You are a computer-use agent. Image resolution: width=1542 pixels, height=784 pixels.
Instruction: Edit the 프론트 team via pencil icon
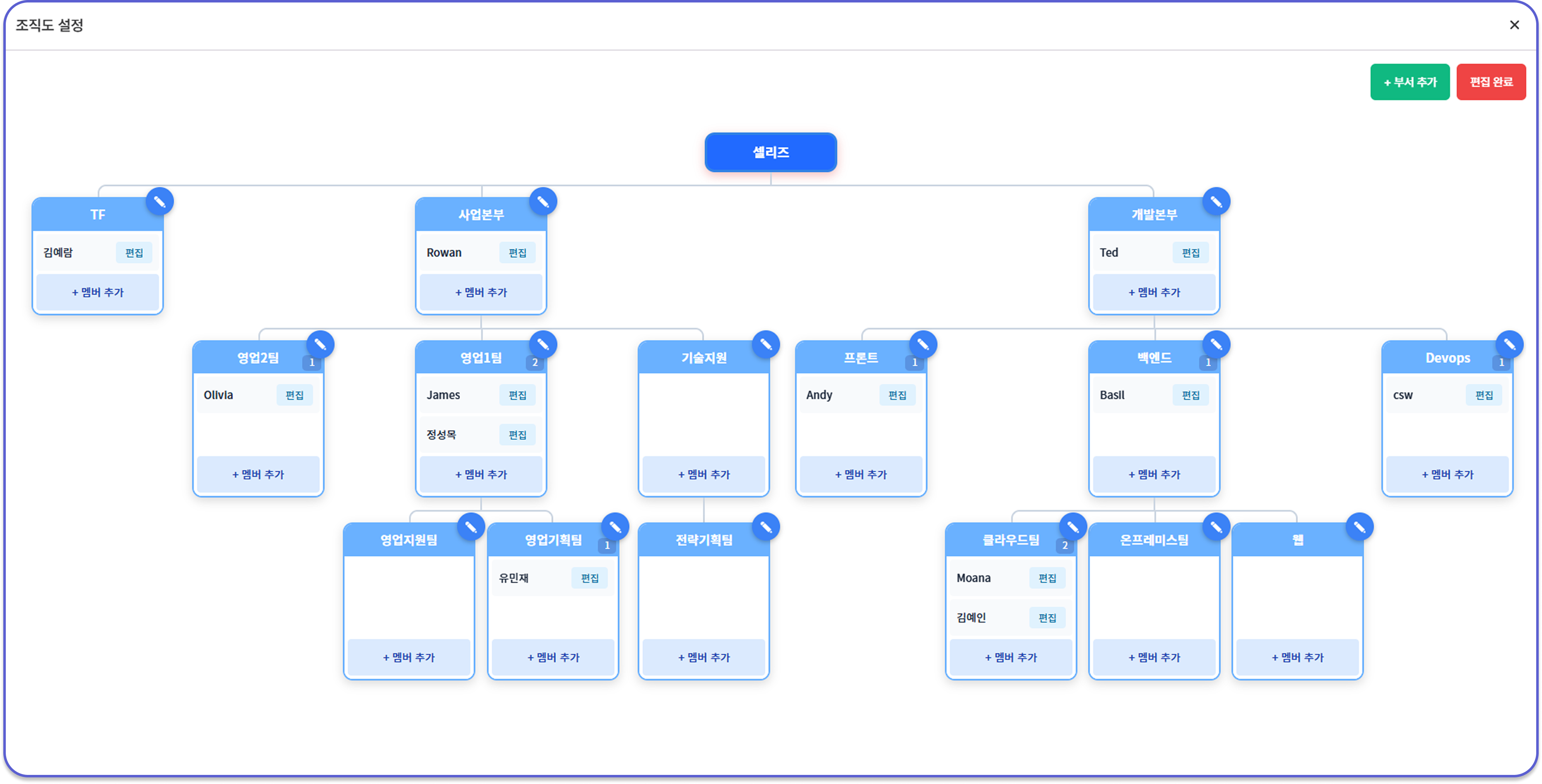tap(923, 345)
